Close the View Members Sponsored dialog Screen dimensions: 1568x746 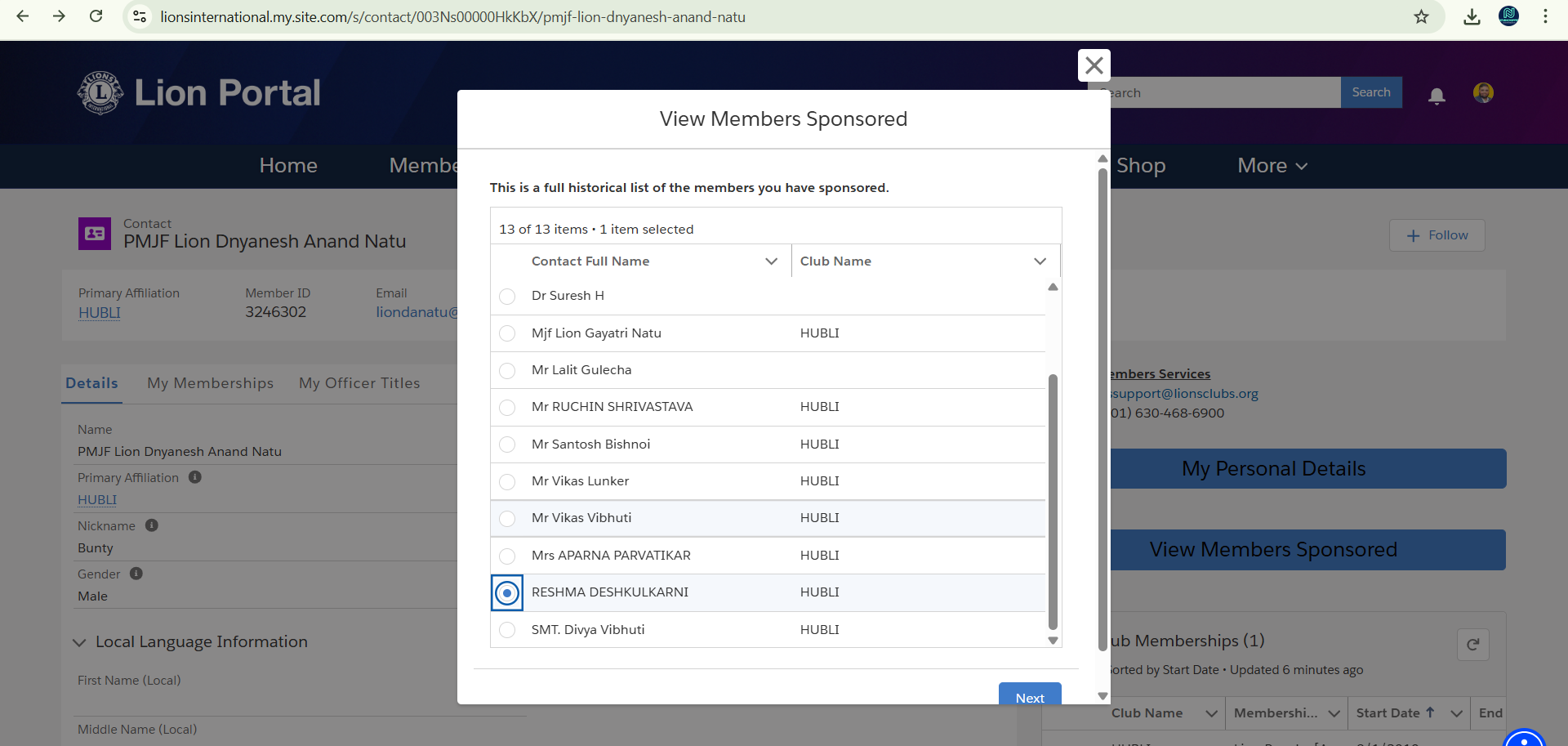tap(1094, 65)
